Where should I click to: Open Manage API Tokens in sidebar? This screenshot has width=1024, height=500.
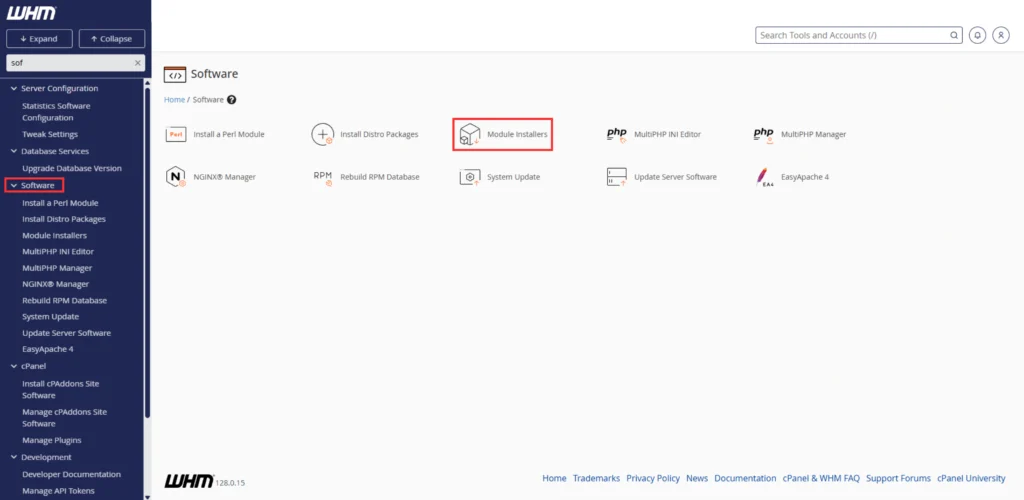(x=58, y=491)
